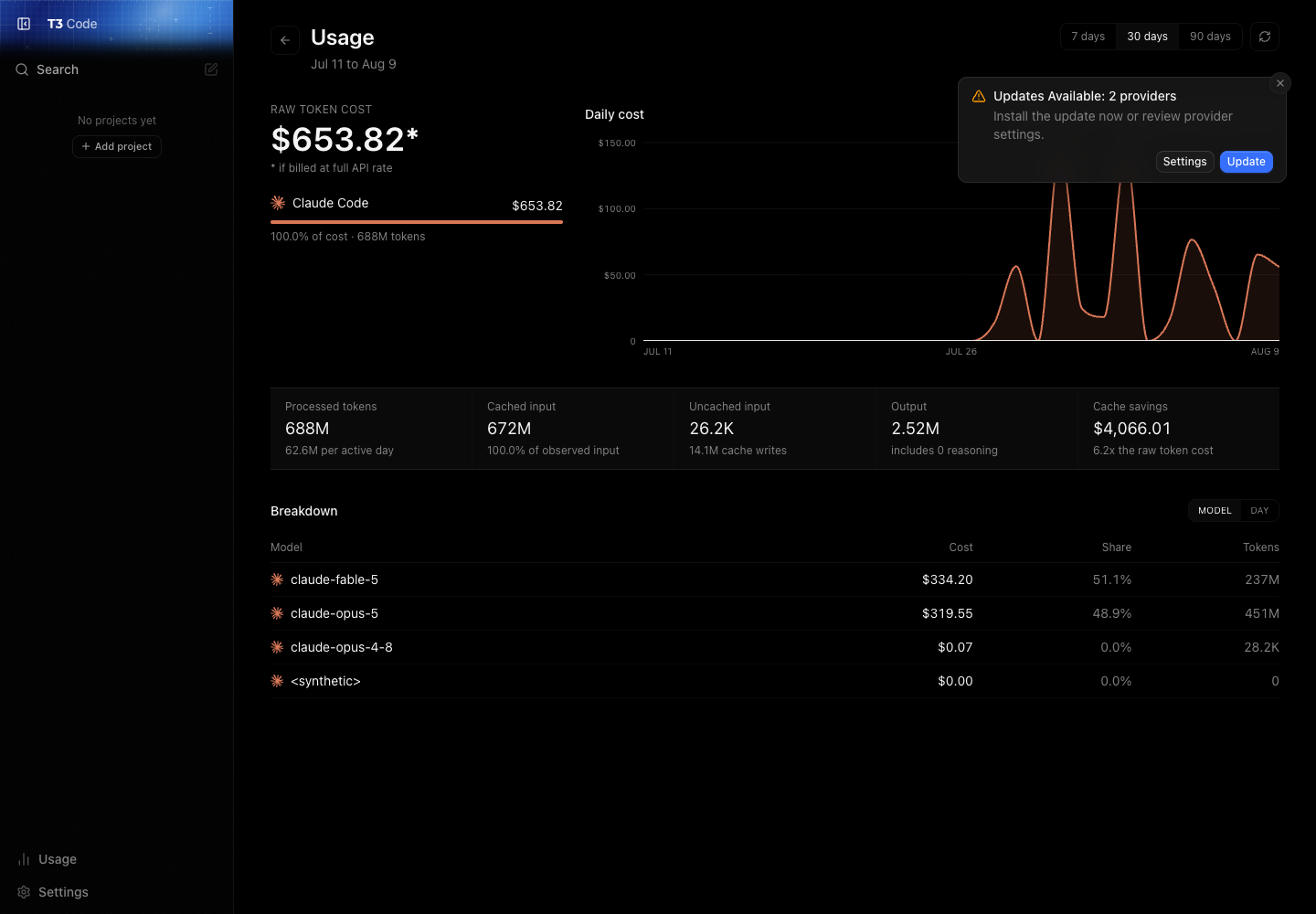This screenshot has width=1316, height=914.
Task: Switch Breakdown to the DAY view
Action: (x=1259, y=511)
